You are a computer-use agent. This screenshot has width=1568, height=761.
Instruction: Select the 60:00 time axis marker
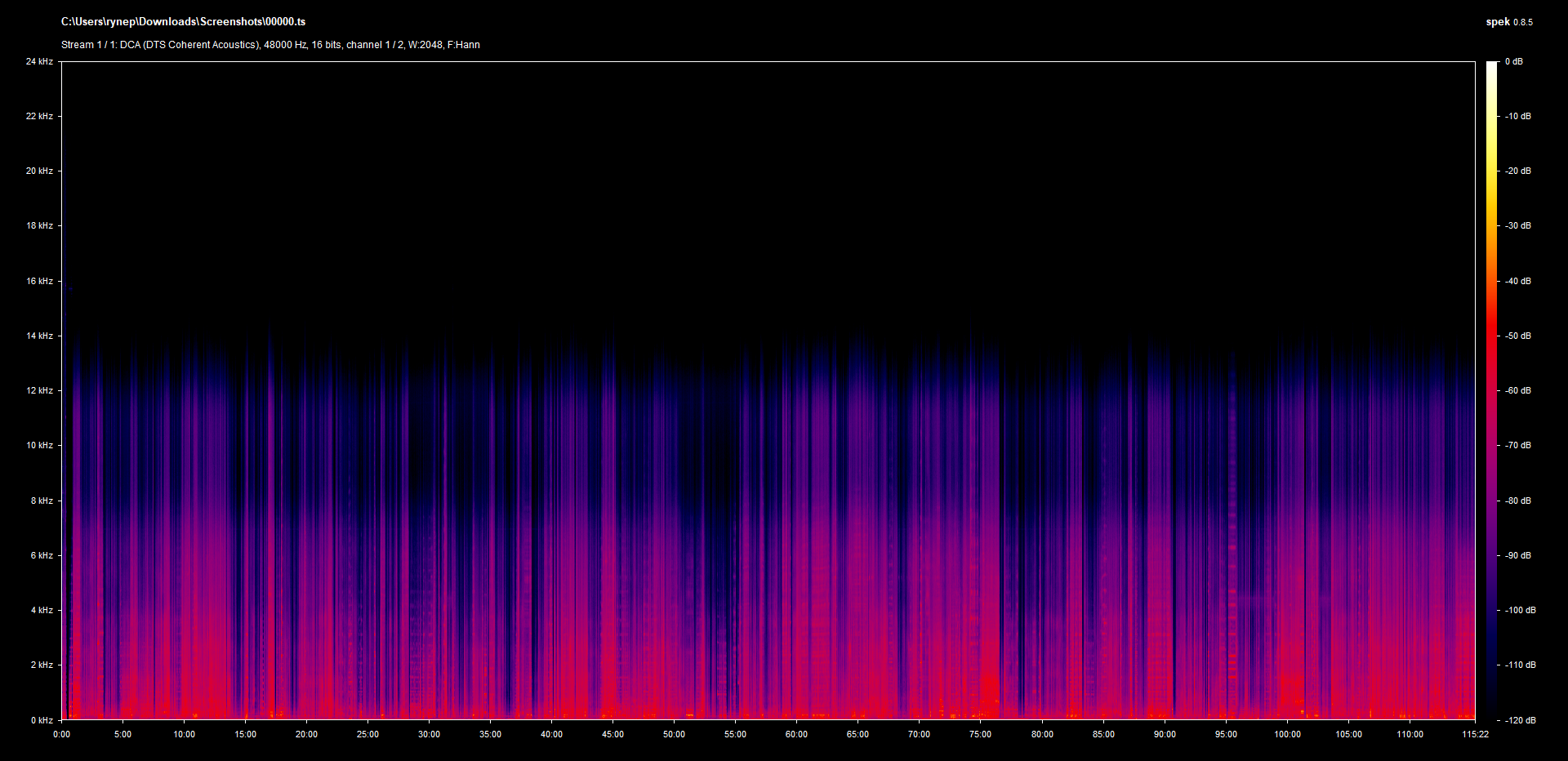tap(796, 734)
